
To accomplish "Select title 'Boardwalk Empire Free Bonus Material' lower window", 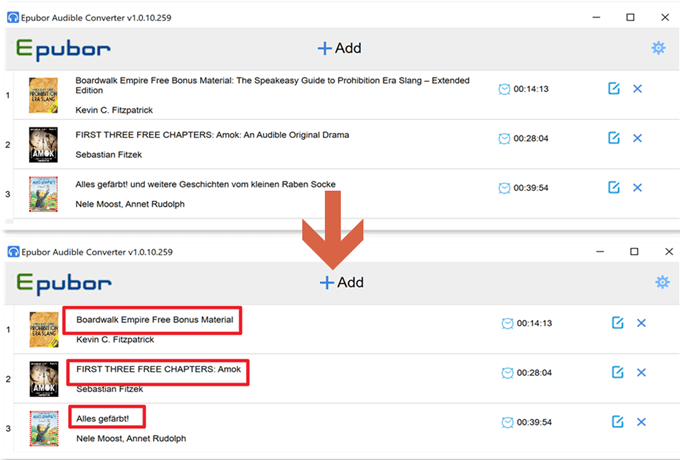I will point(155,320).
